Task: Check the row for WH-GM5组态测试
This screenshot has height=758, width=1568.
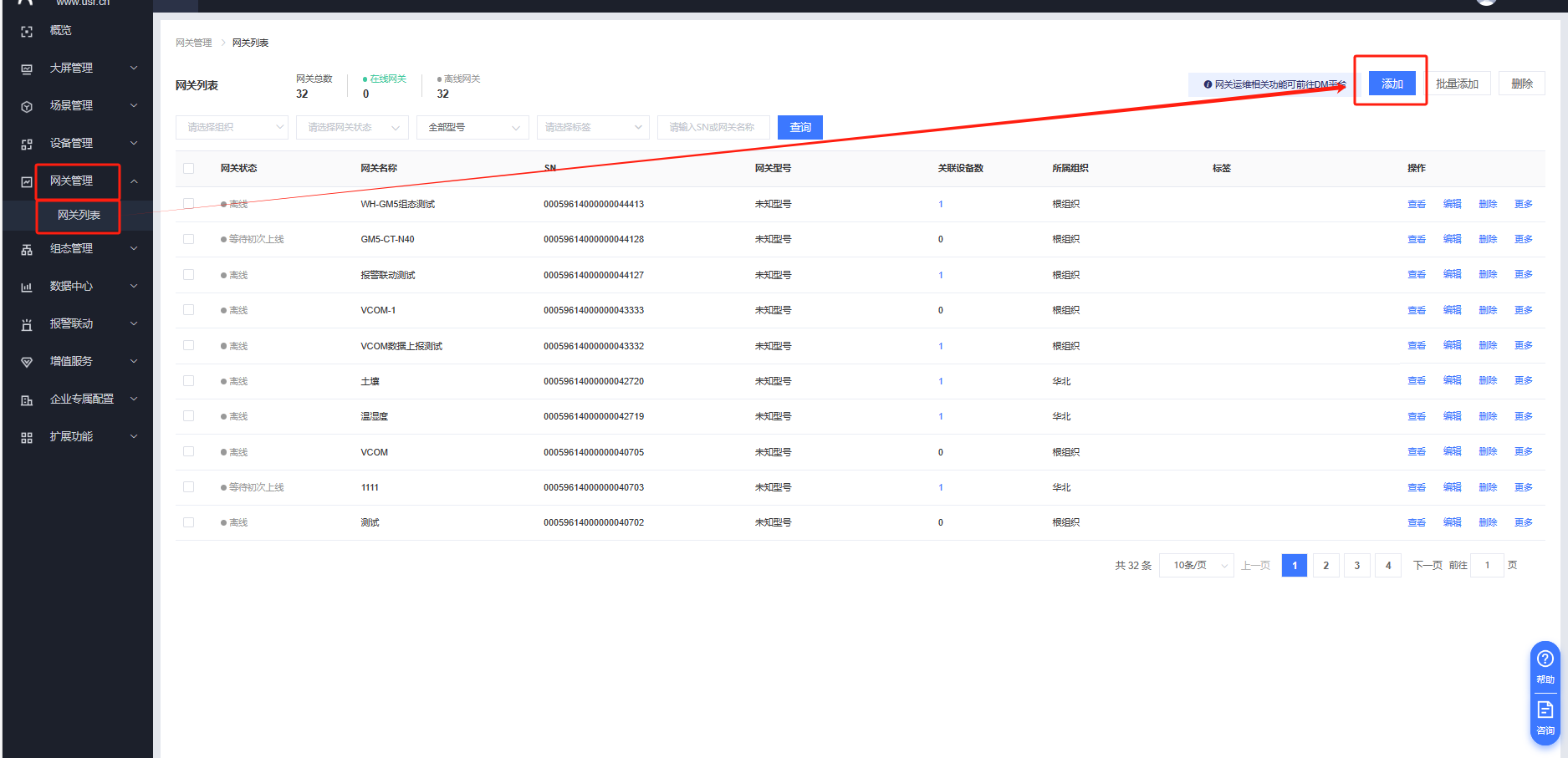Action: click(189, 204)
